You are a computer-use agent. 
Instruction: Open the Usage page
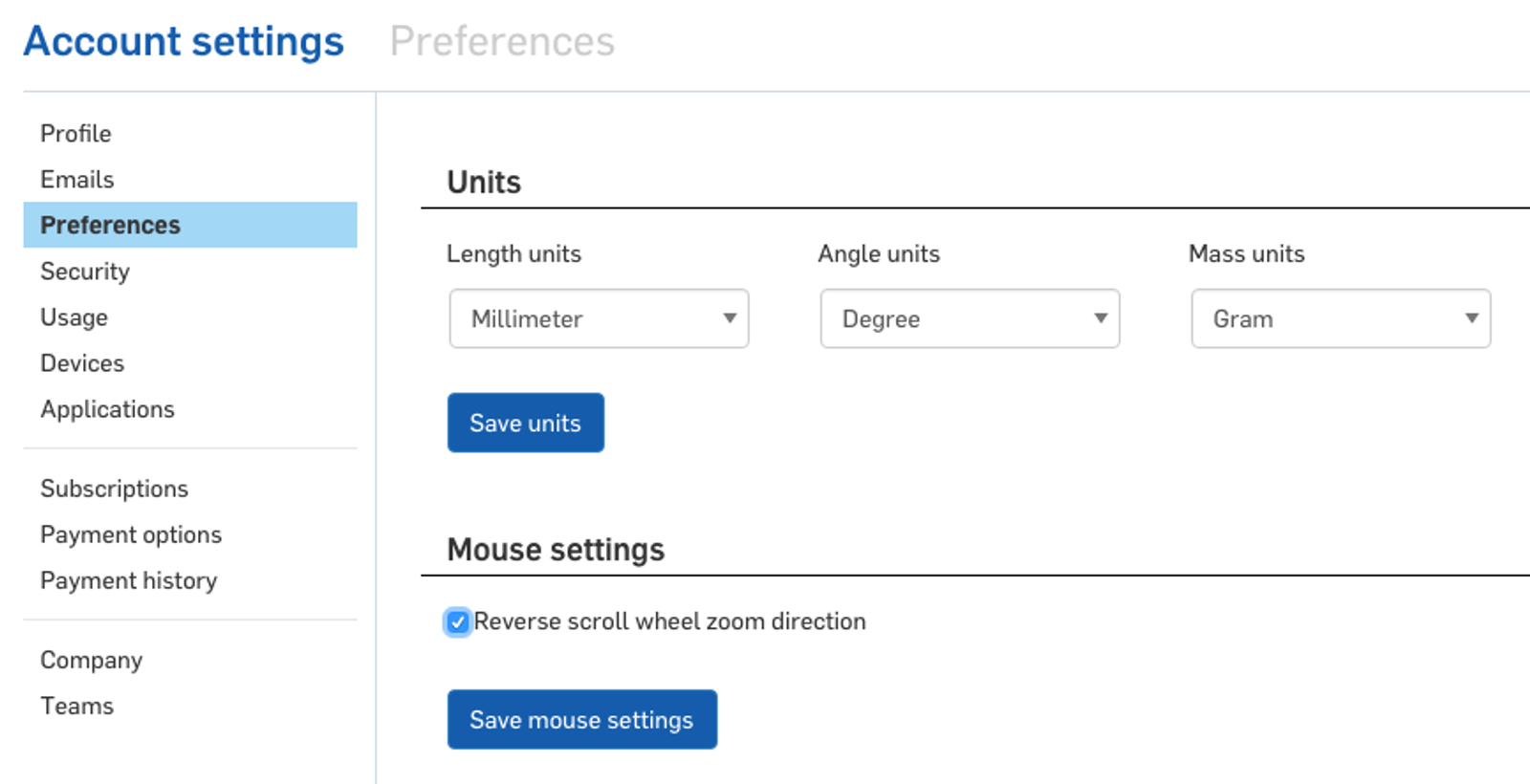pos(74,317)
